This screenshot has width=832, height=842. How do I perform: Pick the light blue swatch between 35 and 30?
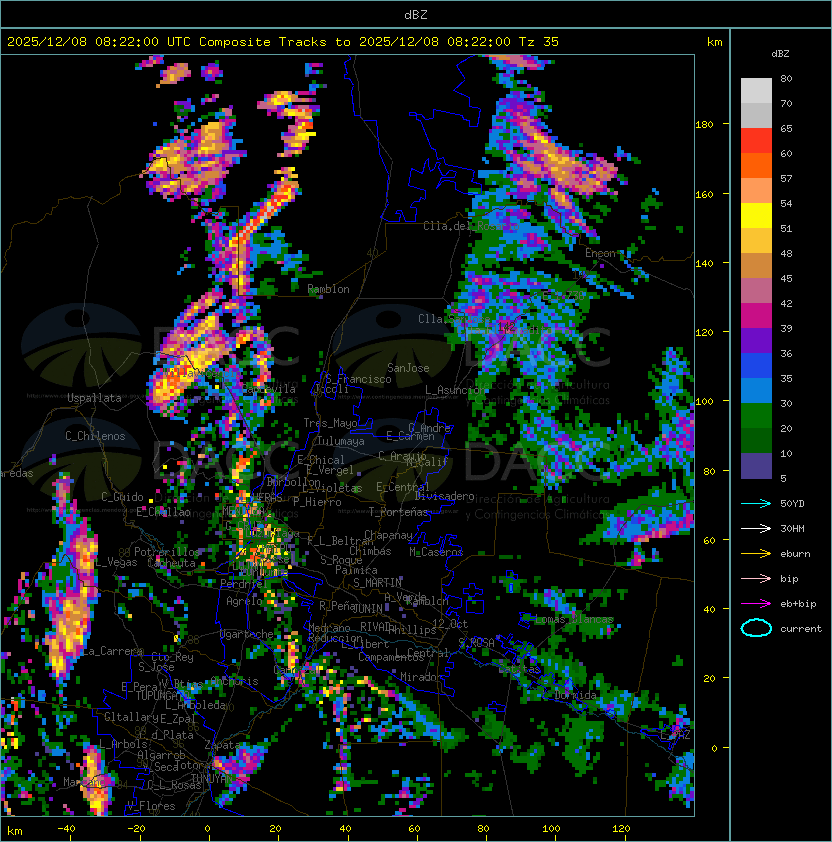coord(756,390)
